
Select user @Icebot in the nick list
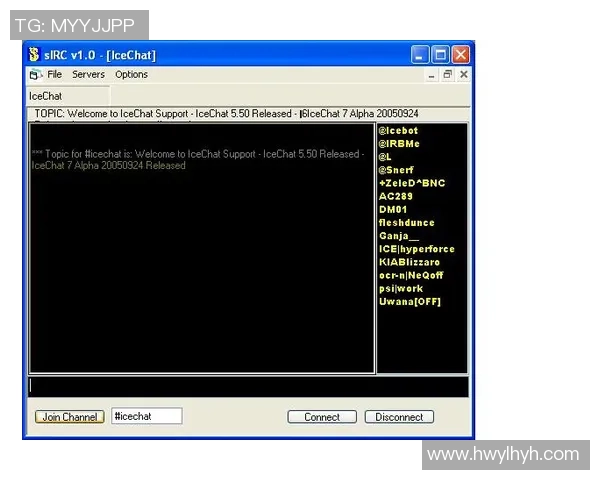(398, 131)
